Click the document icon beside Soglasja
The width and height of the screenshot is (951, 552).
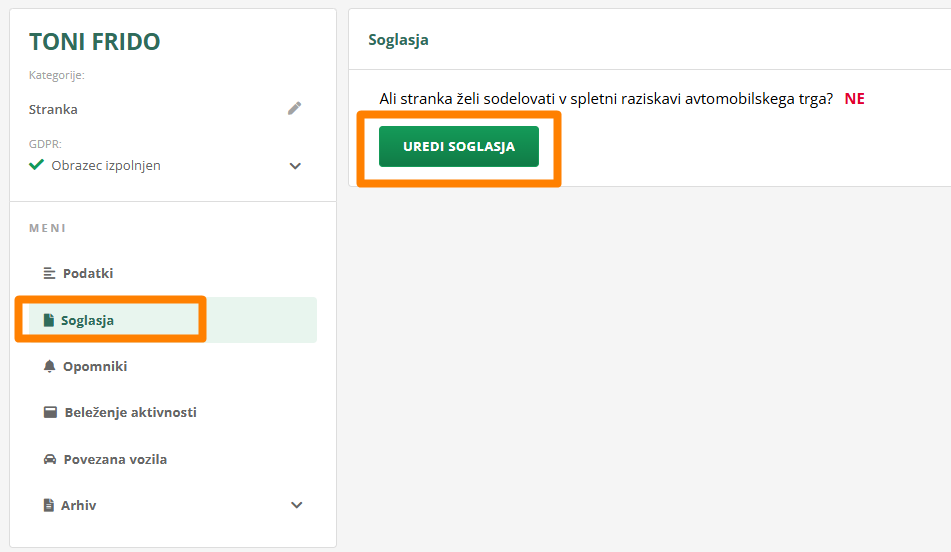(48, 320)
